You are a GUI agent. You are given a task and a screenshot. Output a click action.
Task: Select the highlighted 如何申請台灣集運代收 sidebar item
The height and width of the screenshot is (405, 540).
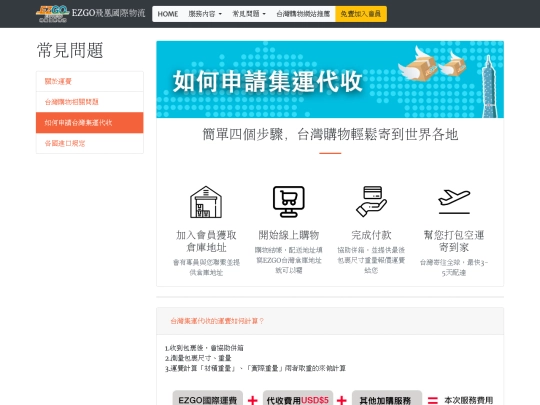click(x=90, y=123)
